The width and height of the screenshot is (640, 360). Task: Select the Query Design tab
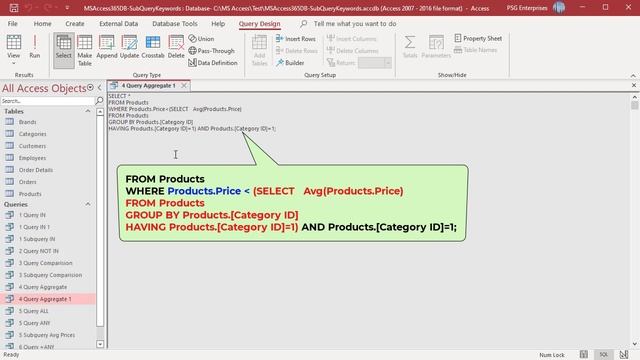260,24
